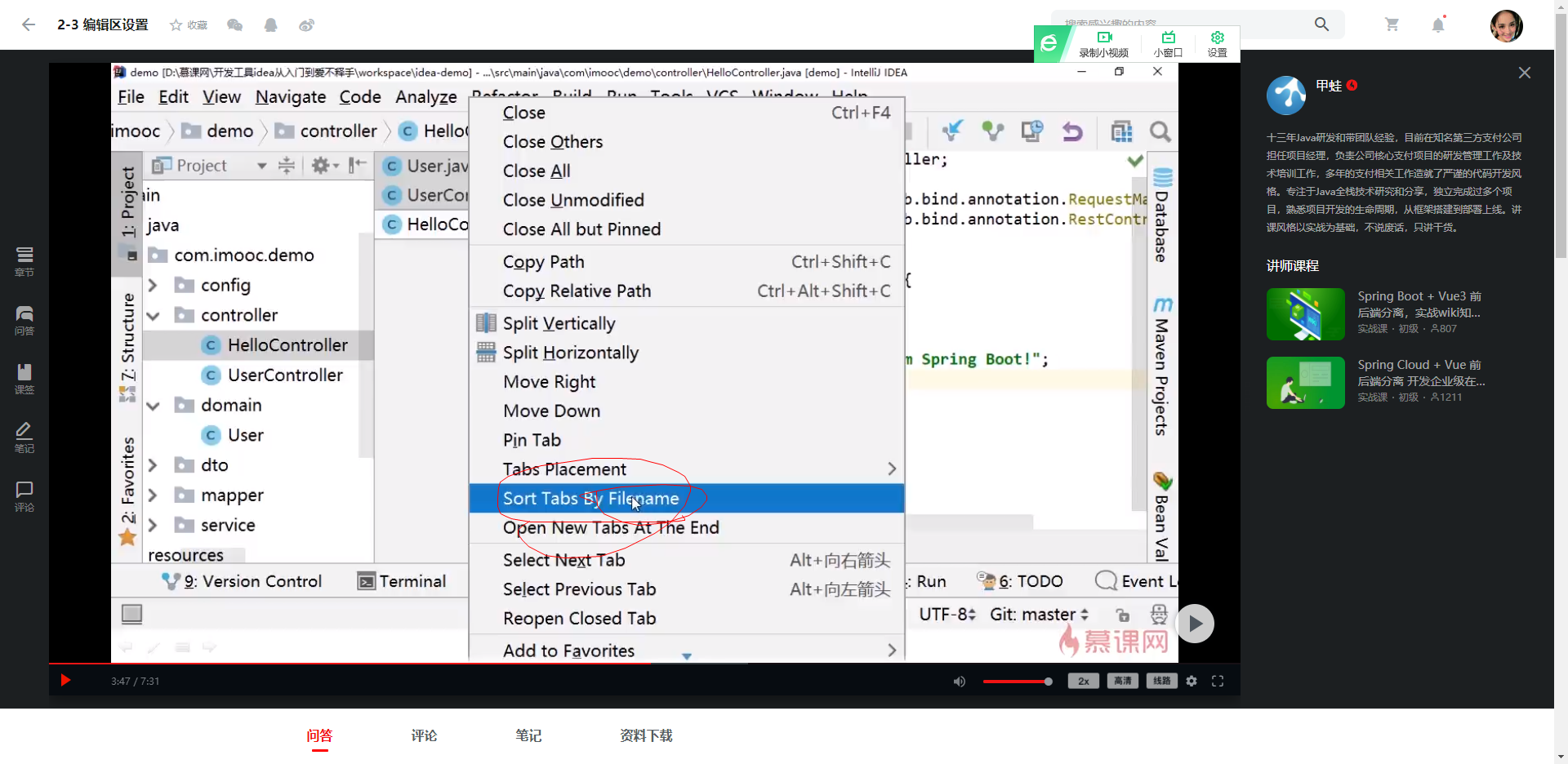Expand the service folder

pos(153,526)
